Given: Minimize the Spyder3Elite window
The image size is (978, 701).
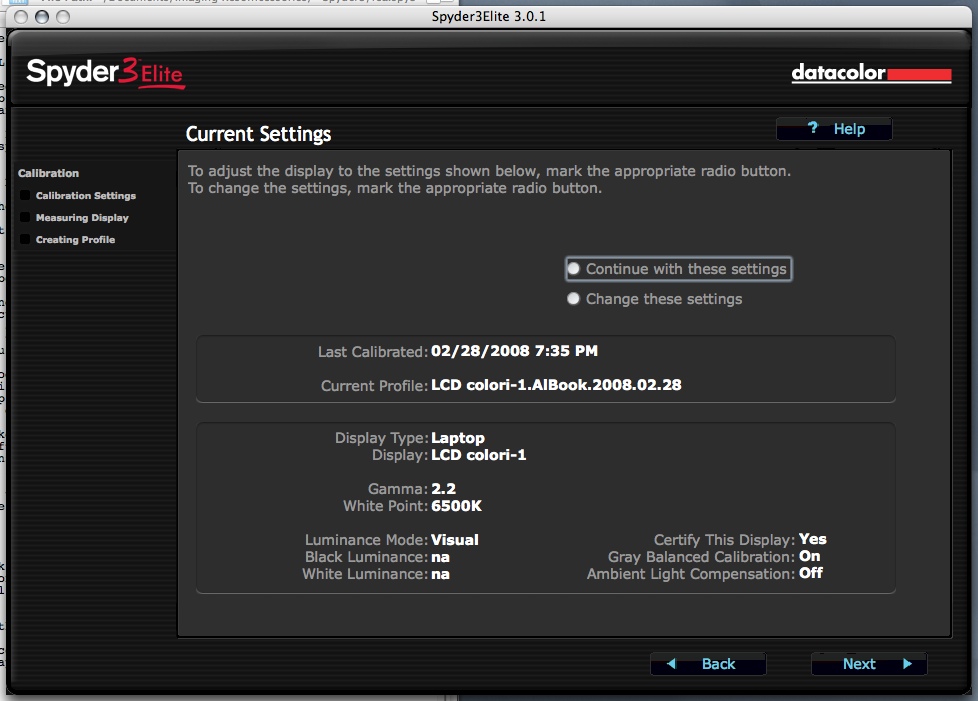Looking at the screenshot, I should click(43, 17).
